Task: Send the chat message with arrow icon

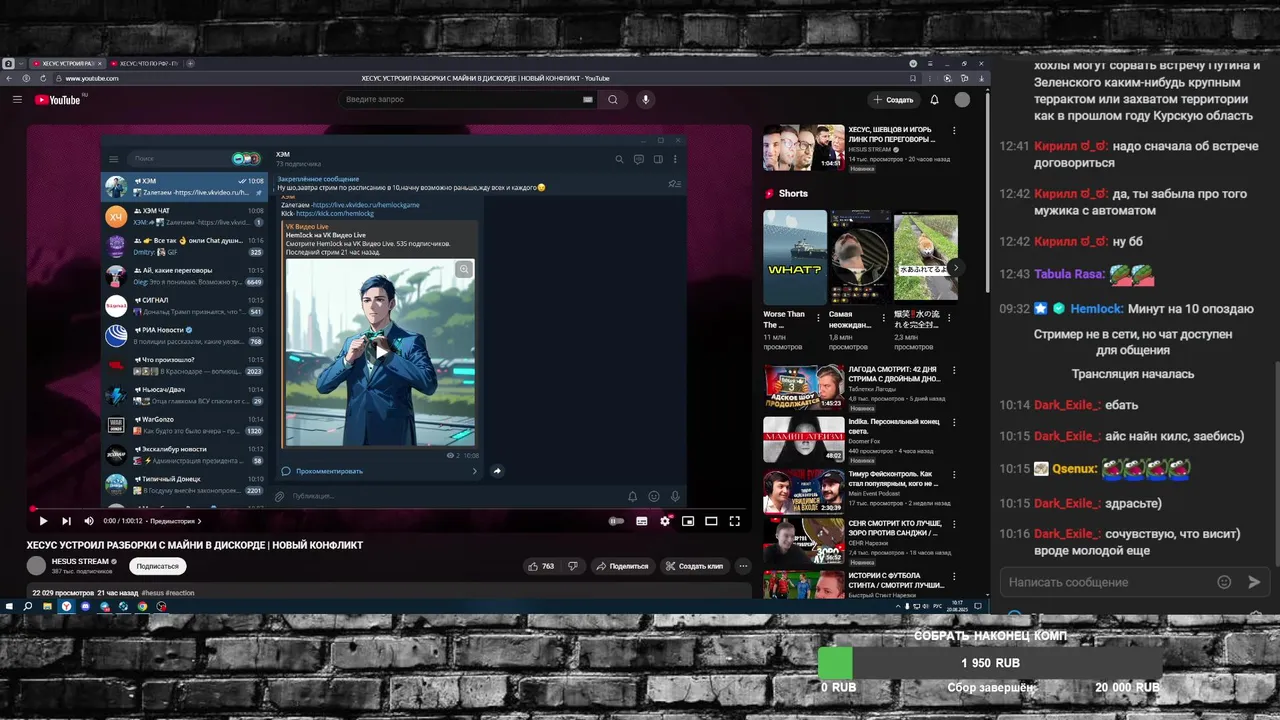Action: [1254, 582]
